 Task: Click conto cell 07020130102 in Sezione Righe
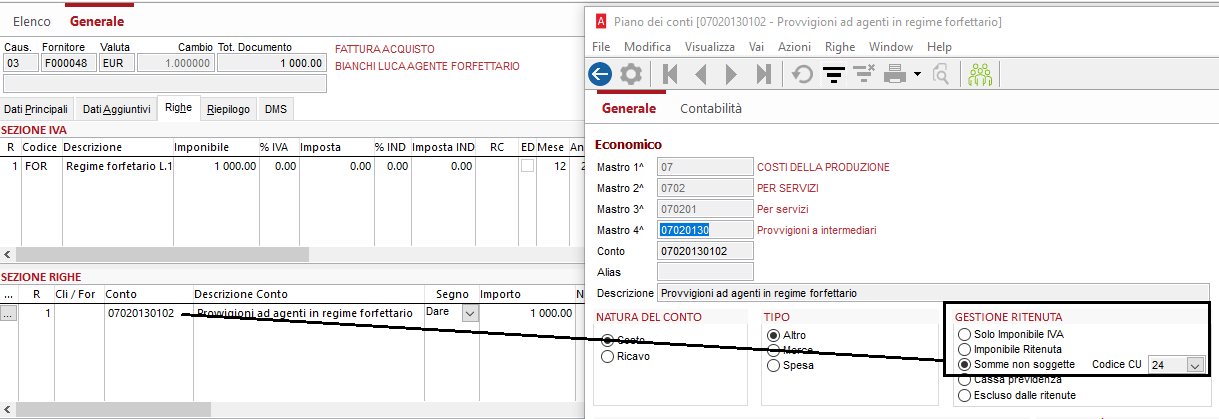[148, 314]
